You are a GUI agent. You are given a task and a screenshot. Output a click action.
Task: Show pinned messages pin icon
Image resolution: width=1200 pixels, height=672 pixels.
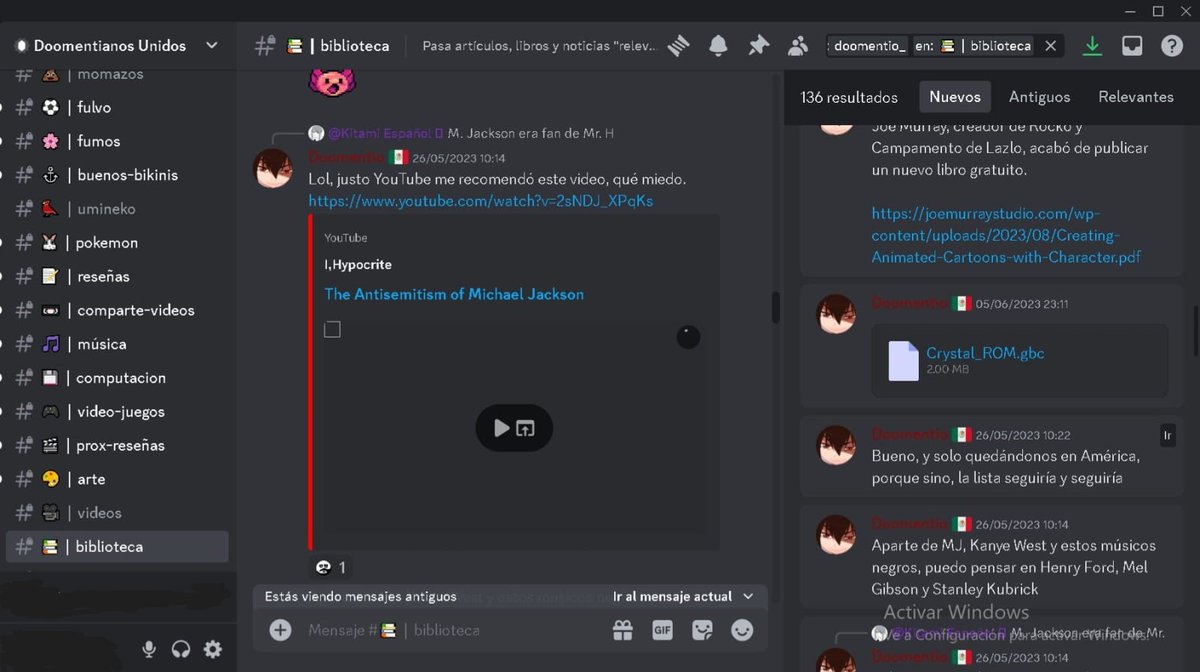pyautogui.click(x=759, y=46)
